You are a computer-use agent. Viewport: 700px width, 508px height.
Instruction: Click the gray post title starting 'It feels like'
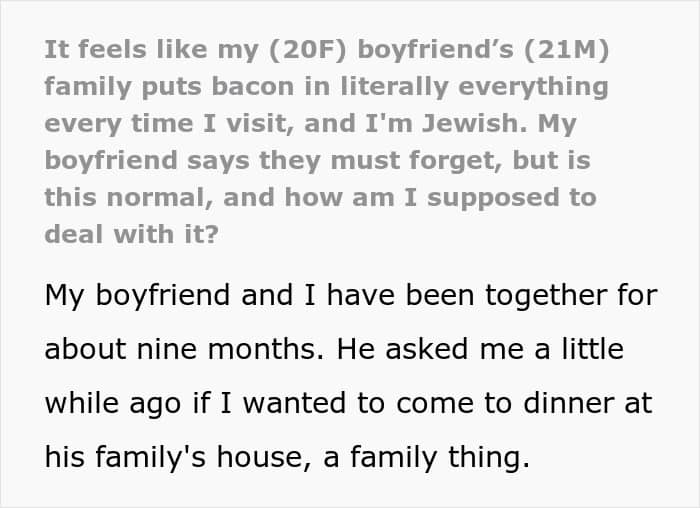coord(327,142)
